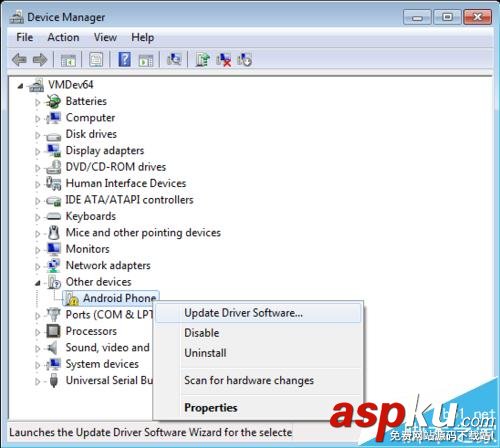Choose Uninstall from the context menu
The image size is (500, 448).
tap(258, 353)
